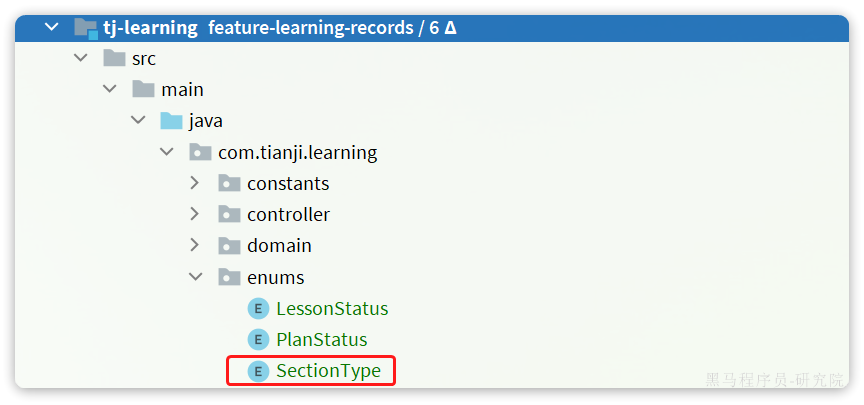Click the main folder icon

(x=143, y=89)
